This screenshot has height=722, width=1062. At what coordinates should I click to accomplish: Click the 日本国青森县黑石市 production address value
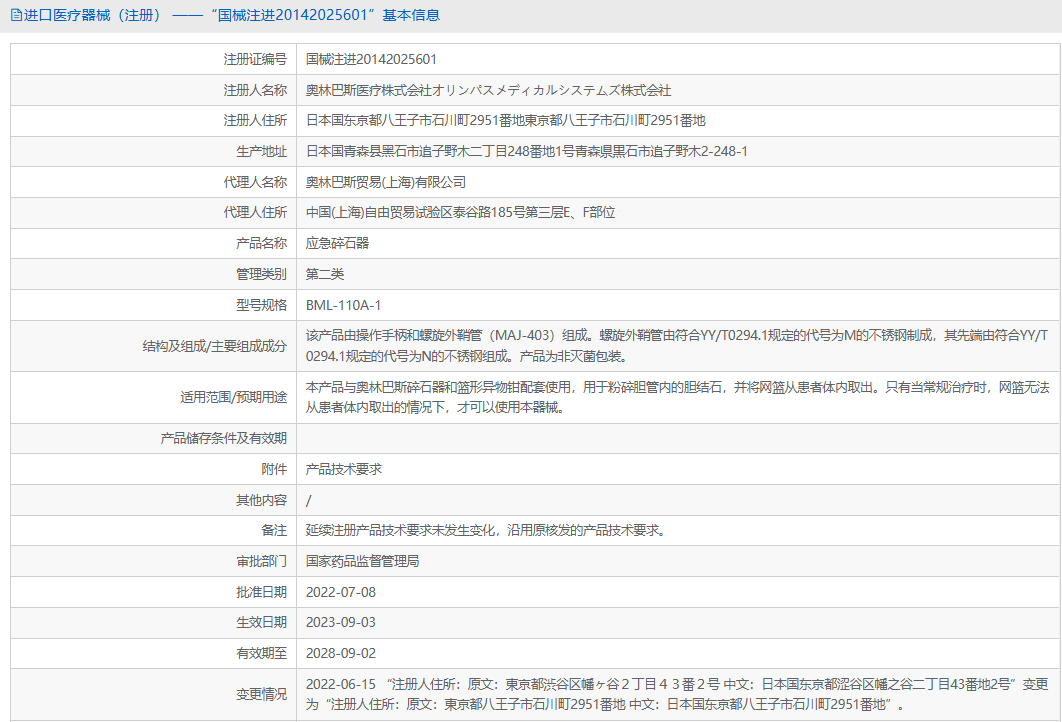pyautogui.click(x=526, y=151)
